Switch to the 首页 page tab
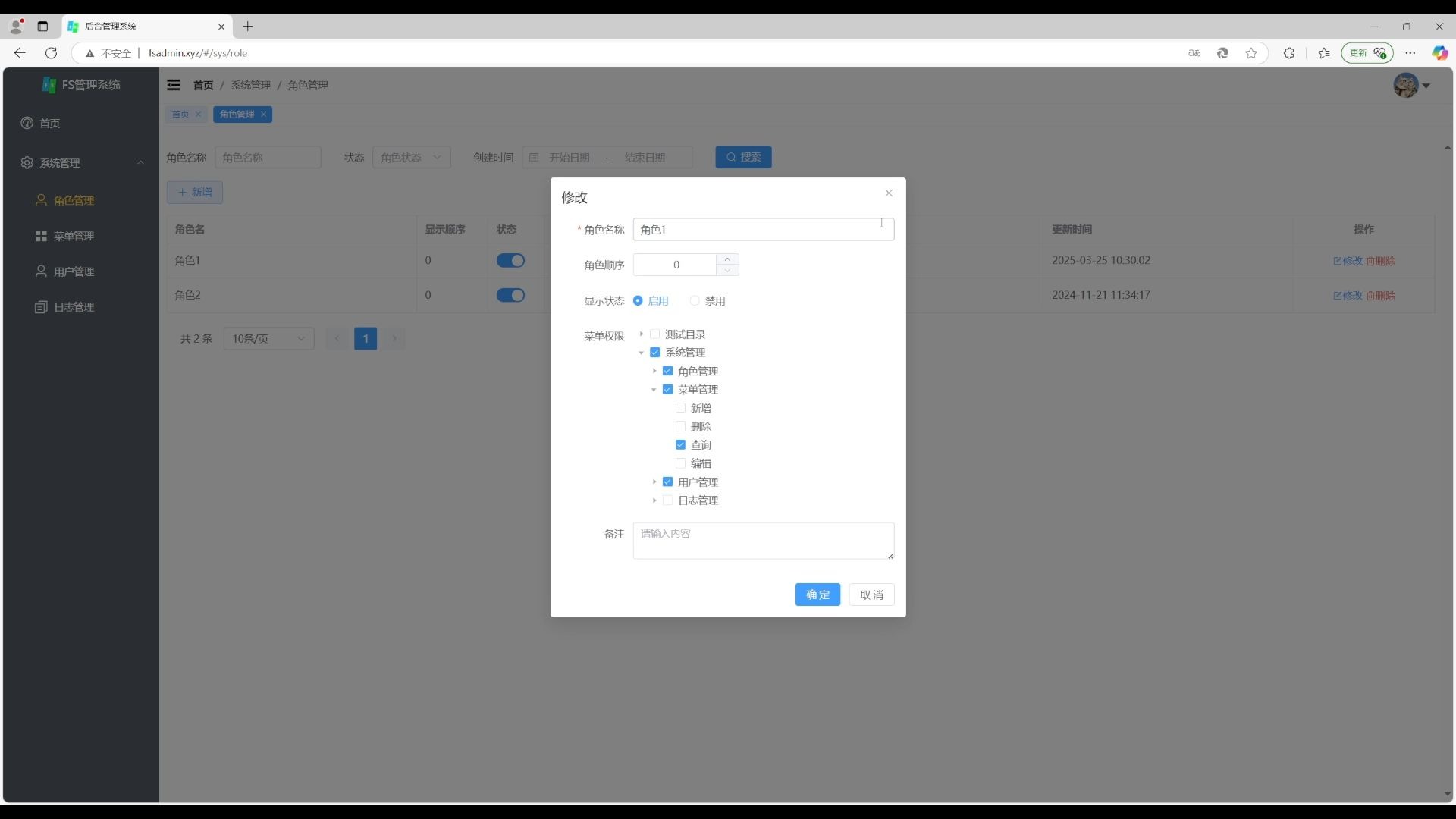Image resolution: width=1456 pixels, height=819 pixels. tap(180, 115)
